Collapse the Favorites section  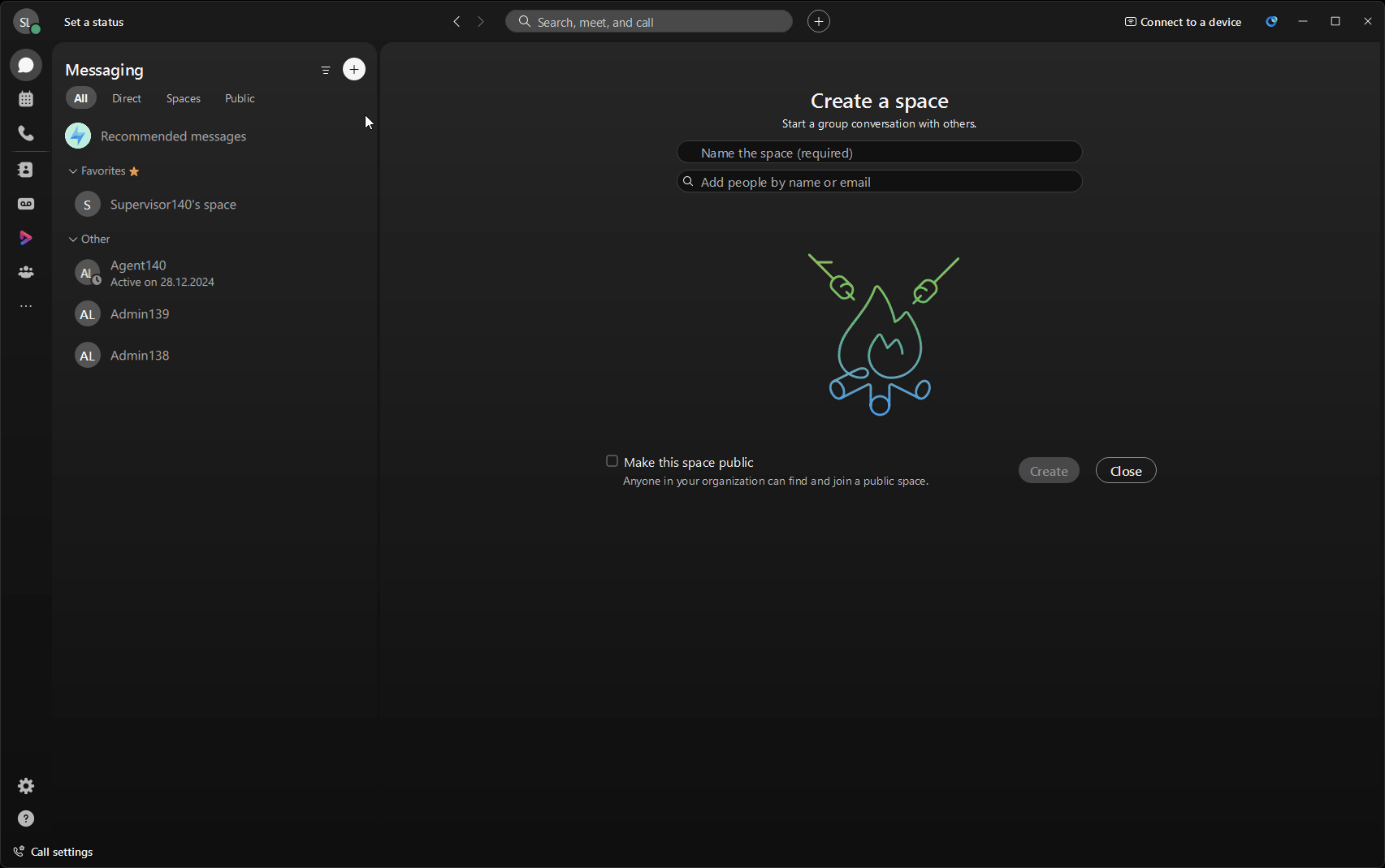pos(73,171)
